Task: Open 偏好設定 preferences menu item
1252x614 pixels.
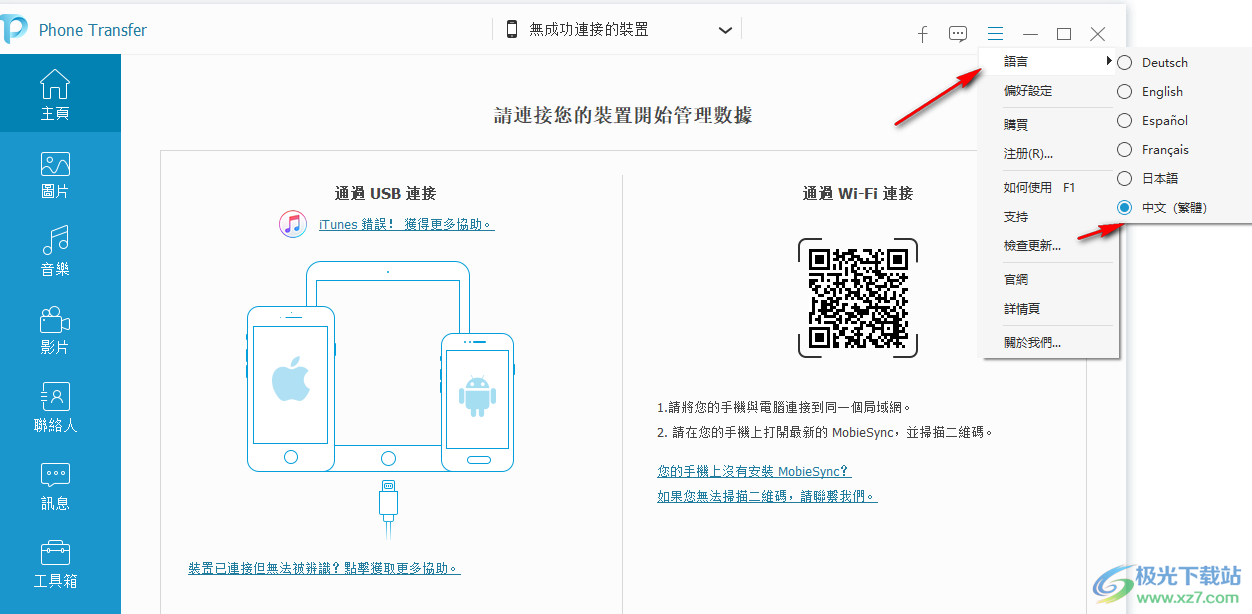Action: [x=1030, y=91]
